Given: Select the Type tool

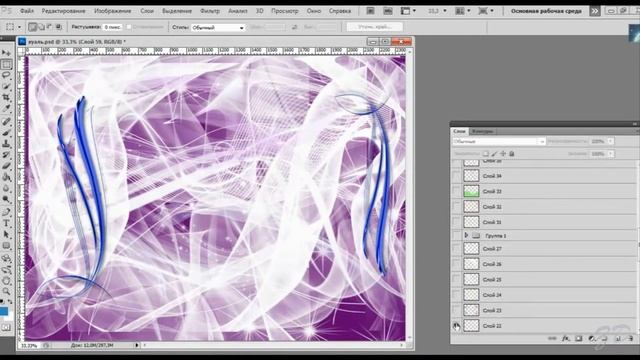Looking at the screenshot, I should pyautogui.click(x=6, y=223).
